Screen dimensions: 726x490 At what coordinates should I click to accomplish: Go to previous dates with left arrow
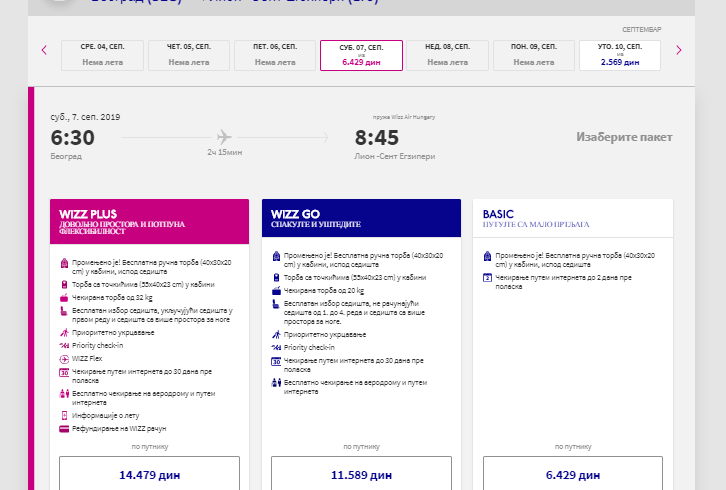[x=44, y=50]
